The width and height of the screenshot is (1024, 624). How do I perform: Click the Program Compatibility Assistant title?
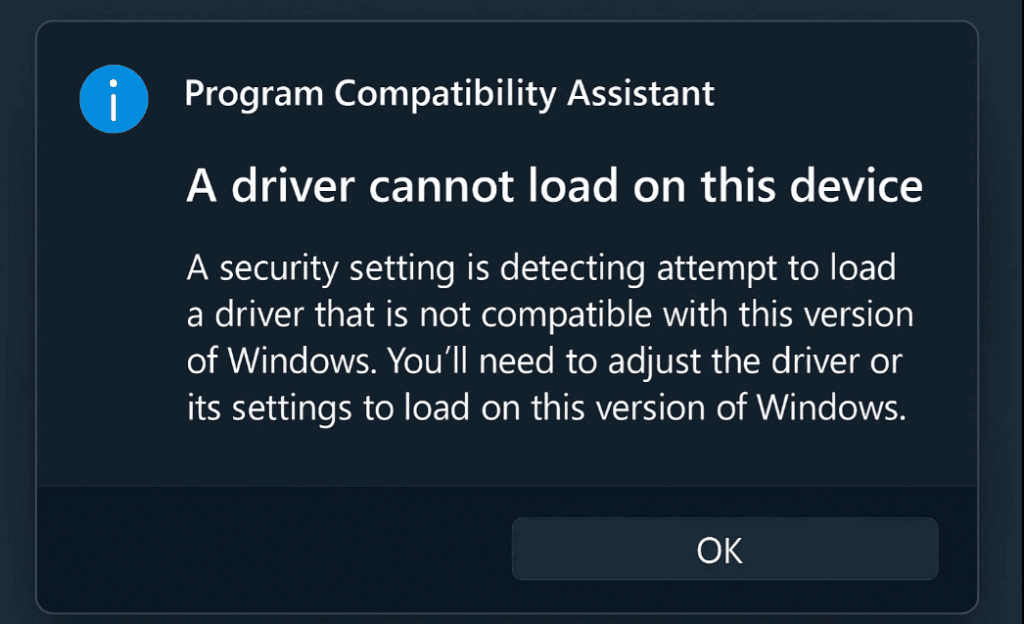click(449, 94)
